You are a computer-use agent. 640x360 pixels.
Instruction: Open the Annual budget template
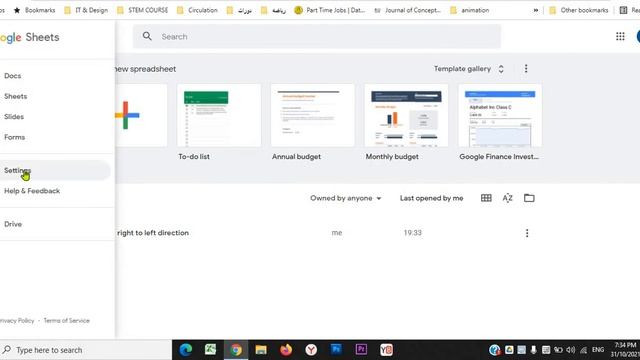[x=313, y=116]
